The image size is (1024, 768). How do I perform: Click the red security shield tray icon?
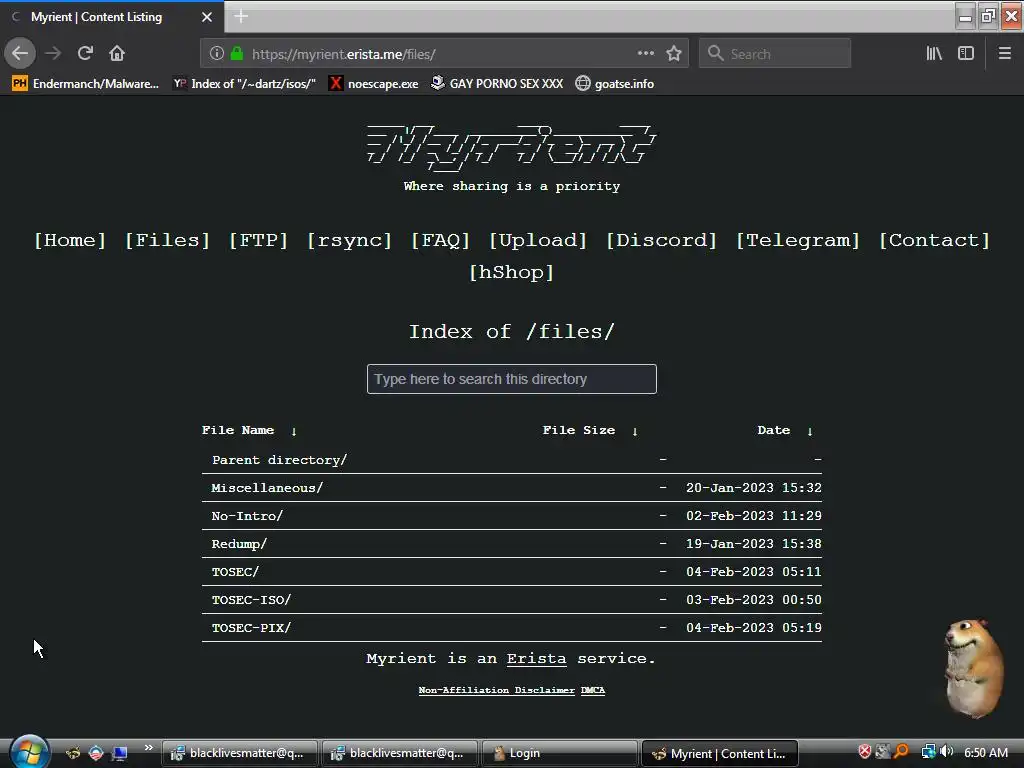(865, 752)
